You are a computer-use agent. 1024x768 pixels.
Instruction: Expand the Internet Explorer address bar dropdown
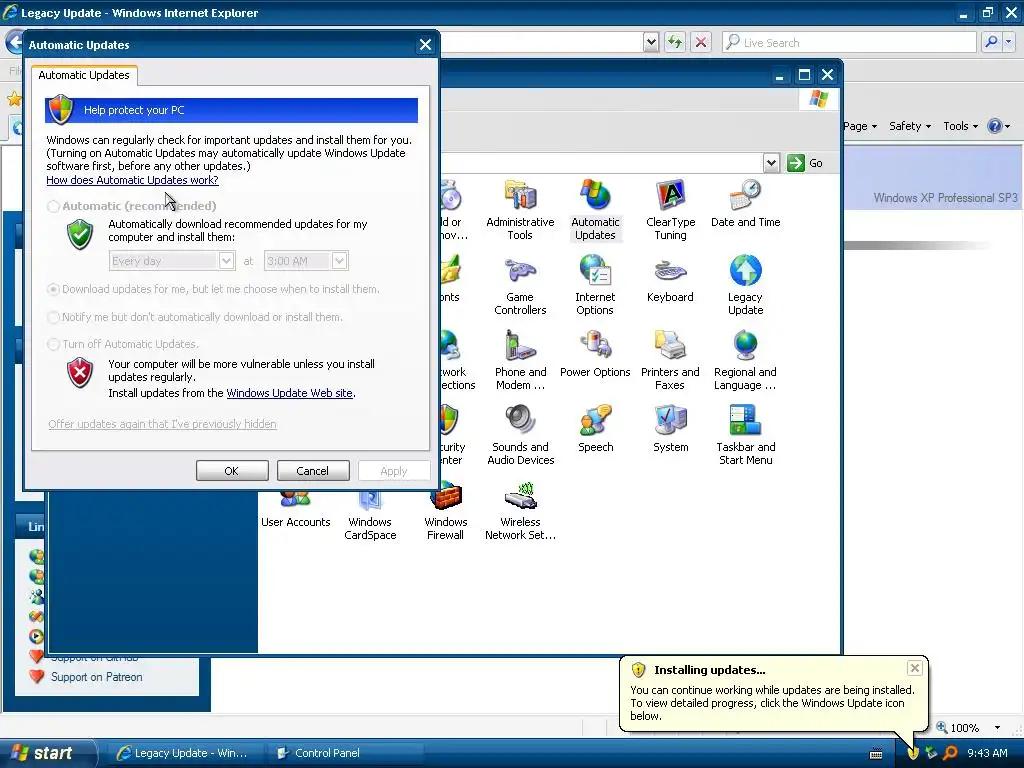[651, 42]
